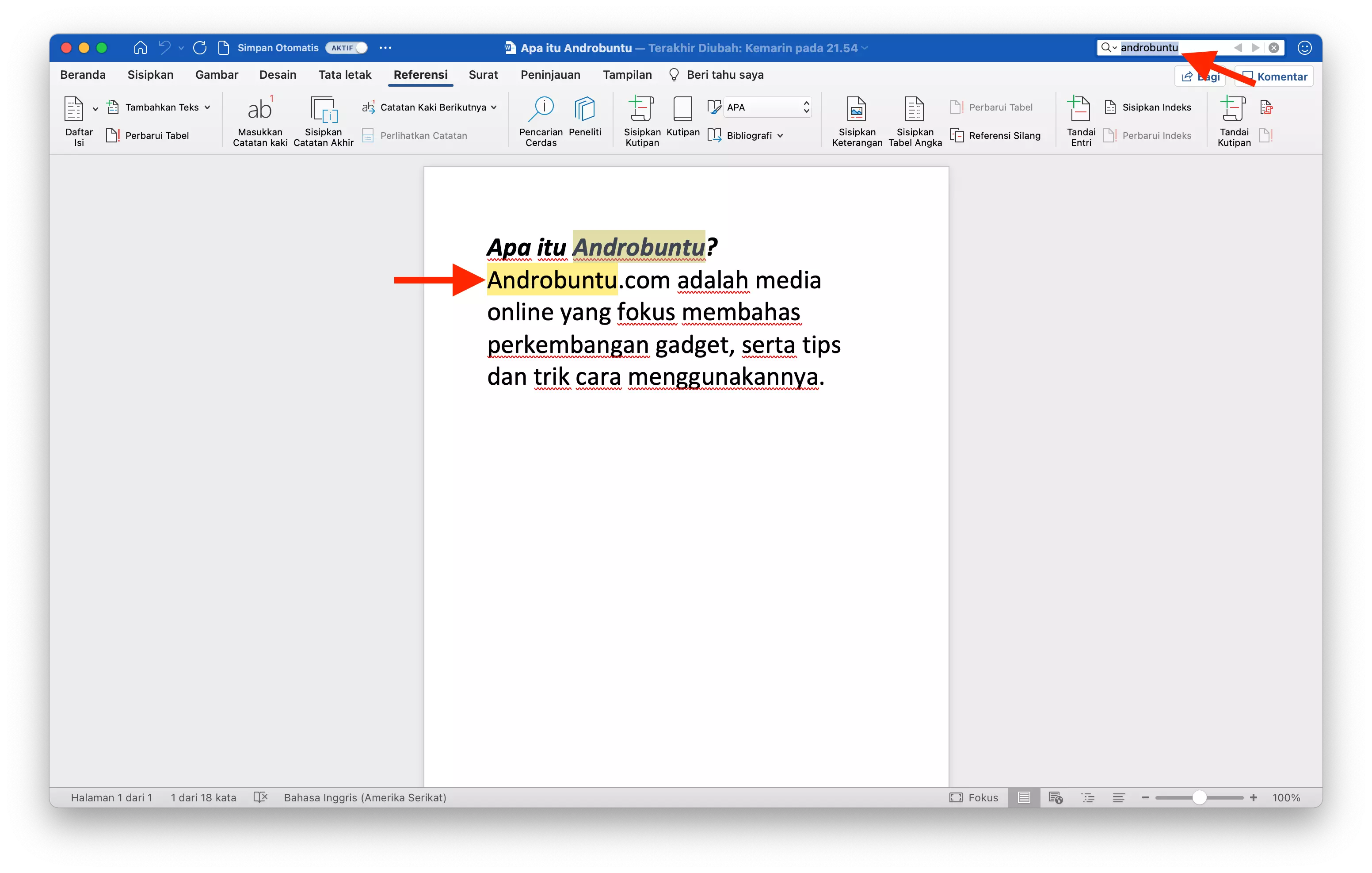Adjust the zoom slider
1372x873 pixels.
click(1199, 797)
